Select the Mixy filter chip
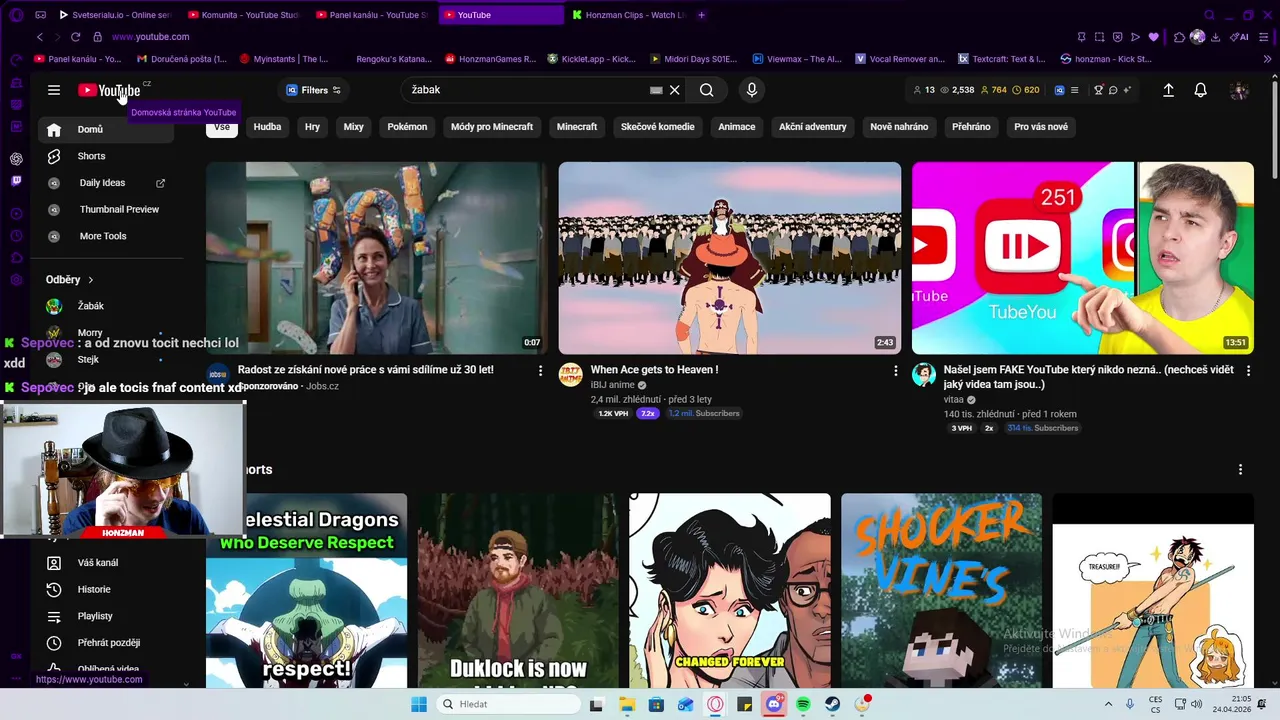The image size is (1280, 720). (354, 127)
